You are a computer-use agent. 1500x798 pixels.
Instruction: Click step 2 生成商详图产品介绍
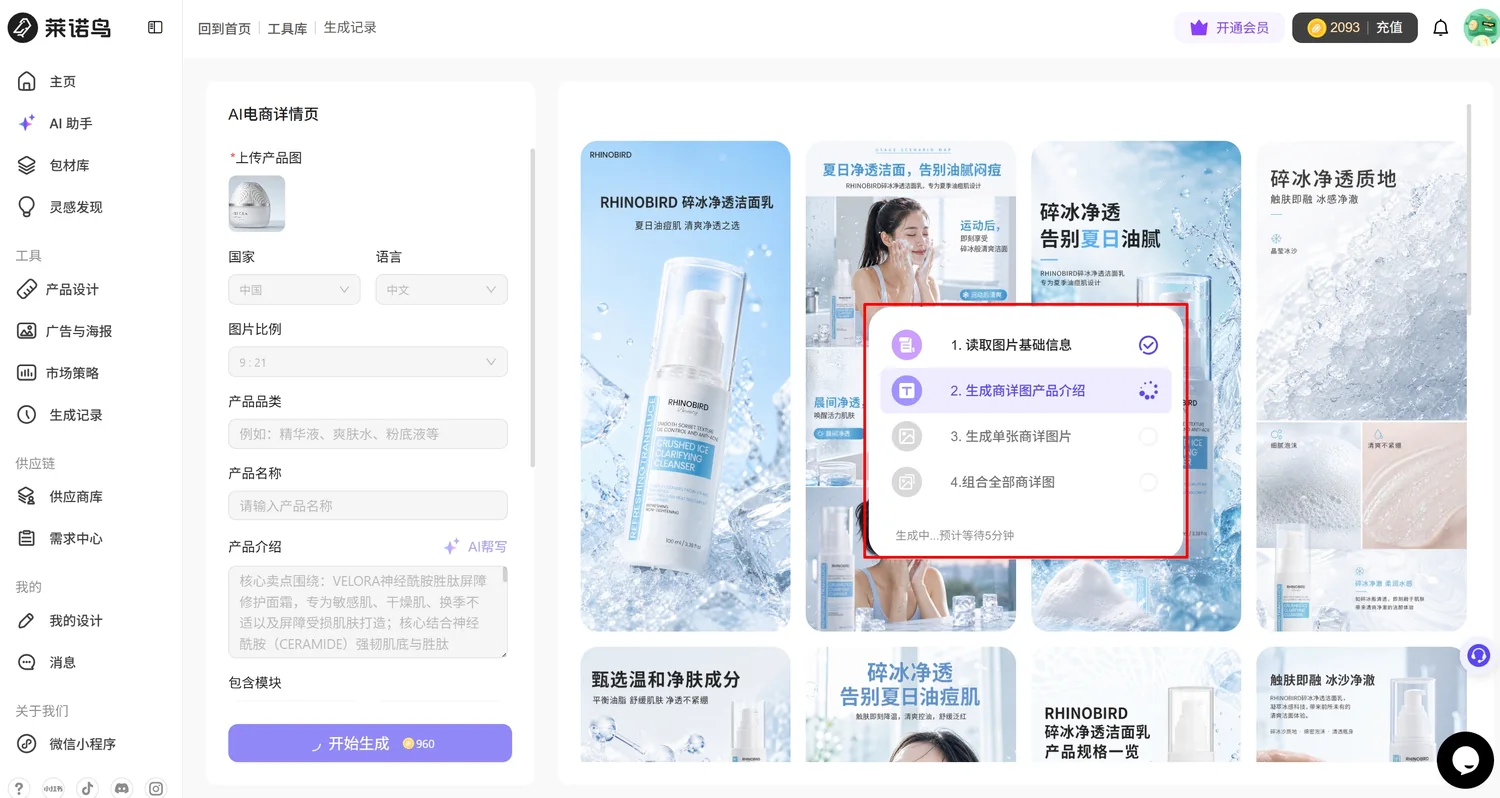click(x=1025, y=391)
